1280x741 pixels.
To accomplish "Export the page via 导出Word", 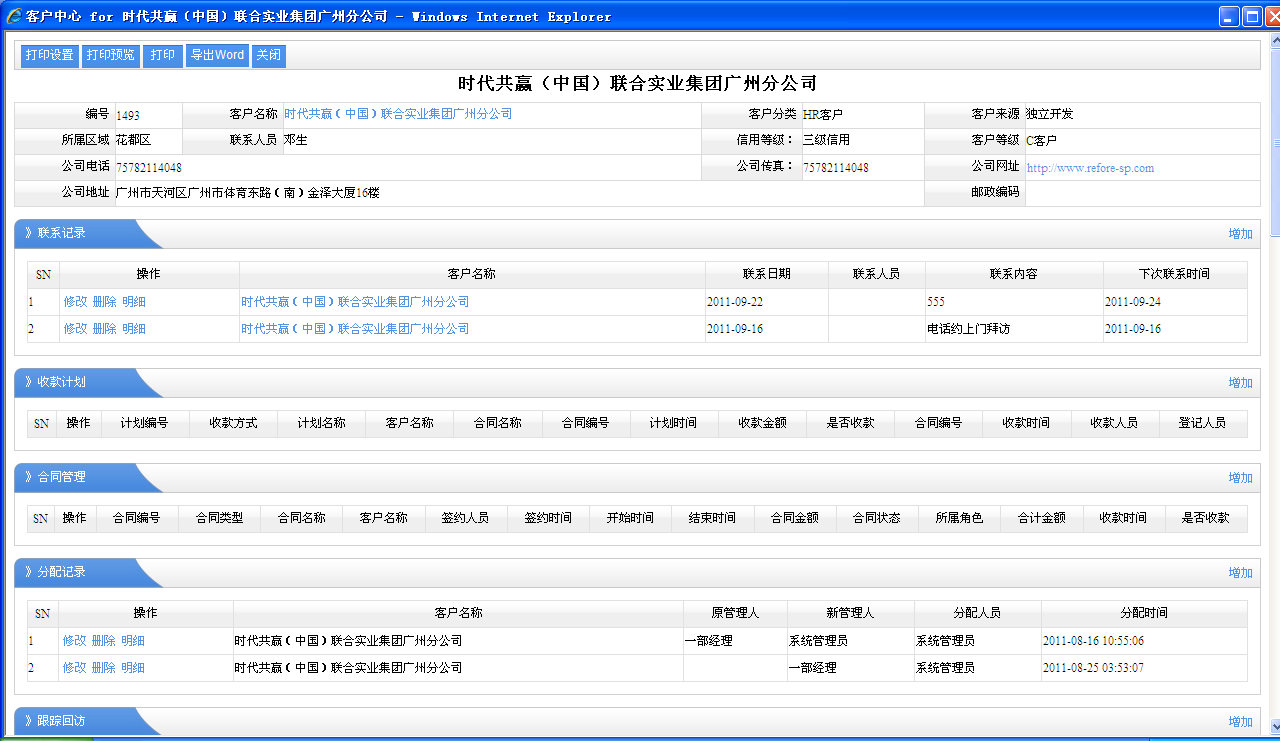I will [217, 56].
